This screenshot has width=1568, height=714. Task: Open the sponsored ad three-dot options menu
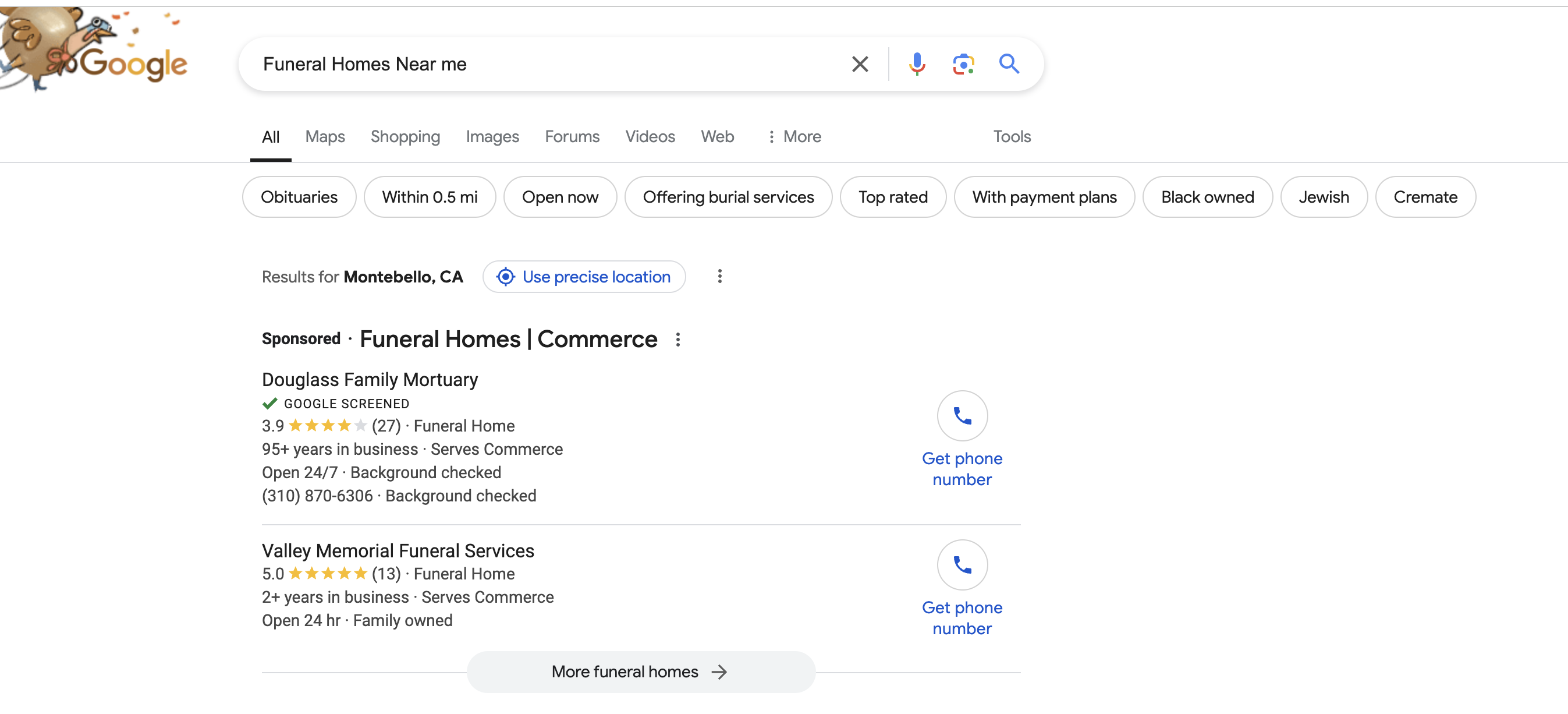coord(677,340)
